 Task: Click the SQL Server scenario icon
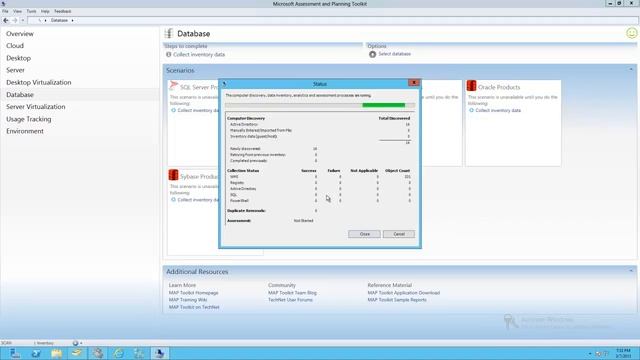(174, 86)
